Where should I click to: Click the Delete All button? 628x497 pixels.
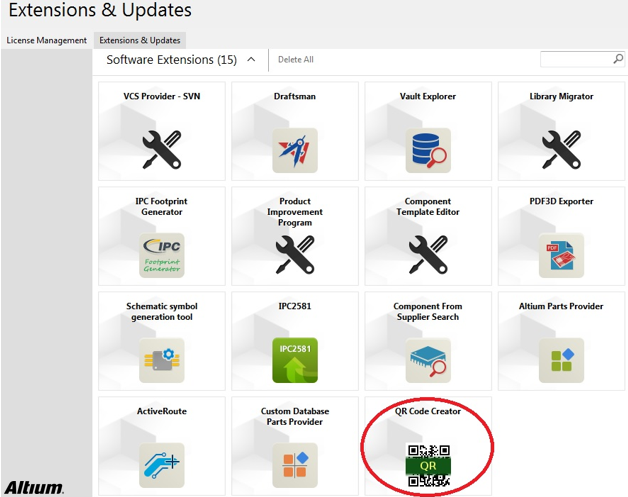click(296, 60)
